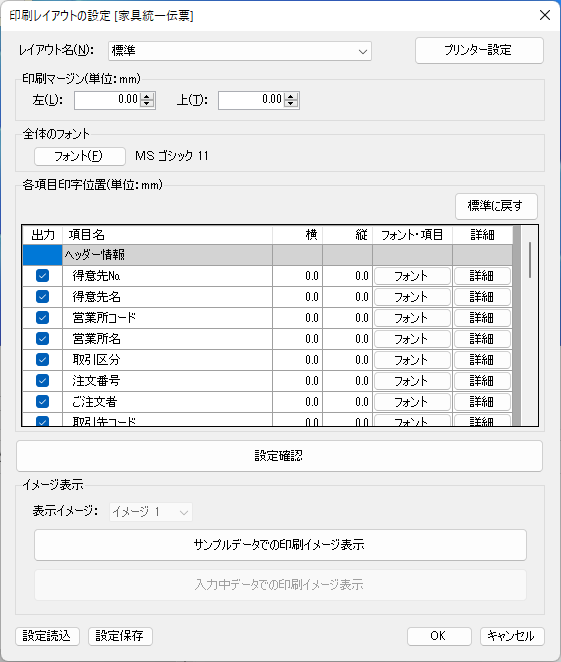
Task: Click the 上(T) margin input field
Action: click(x=252, y=100)
